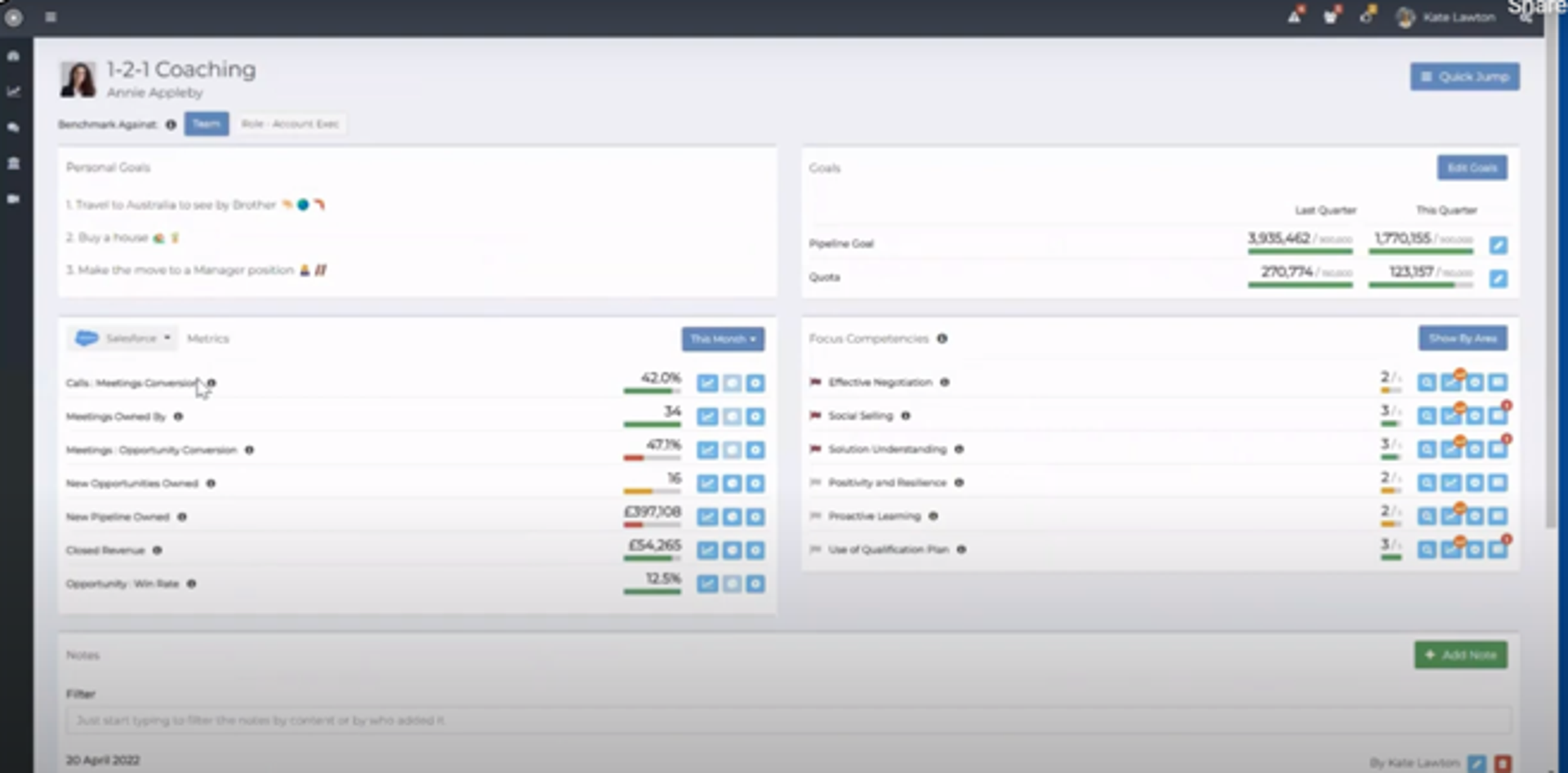Viewport: 1568px width, 773px height.
Task: Toggle focus flag for Proactive Learning
Action: pos(815,516)
